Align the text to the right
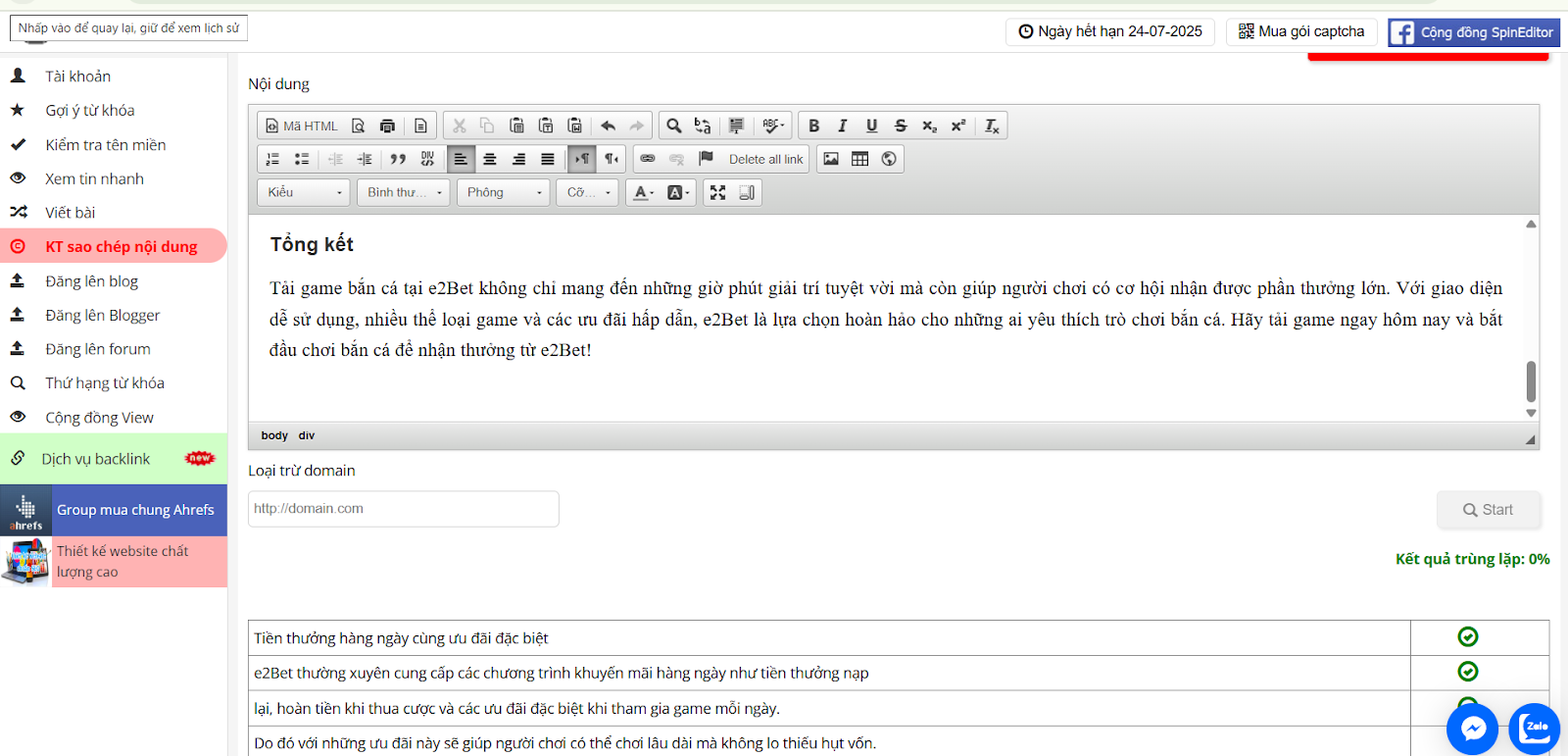1568x756 pixels. (518, 159)
